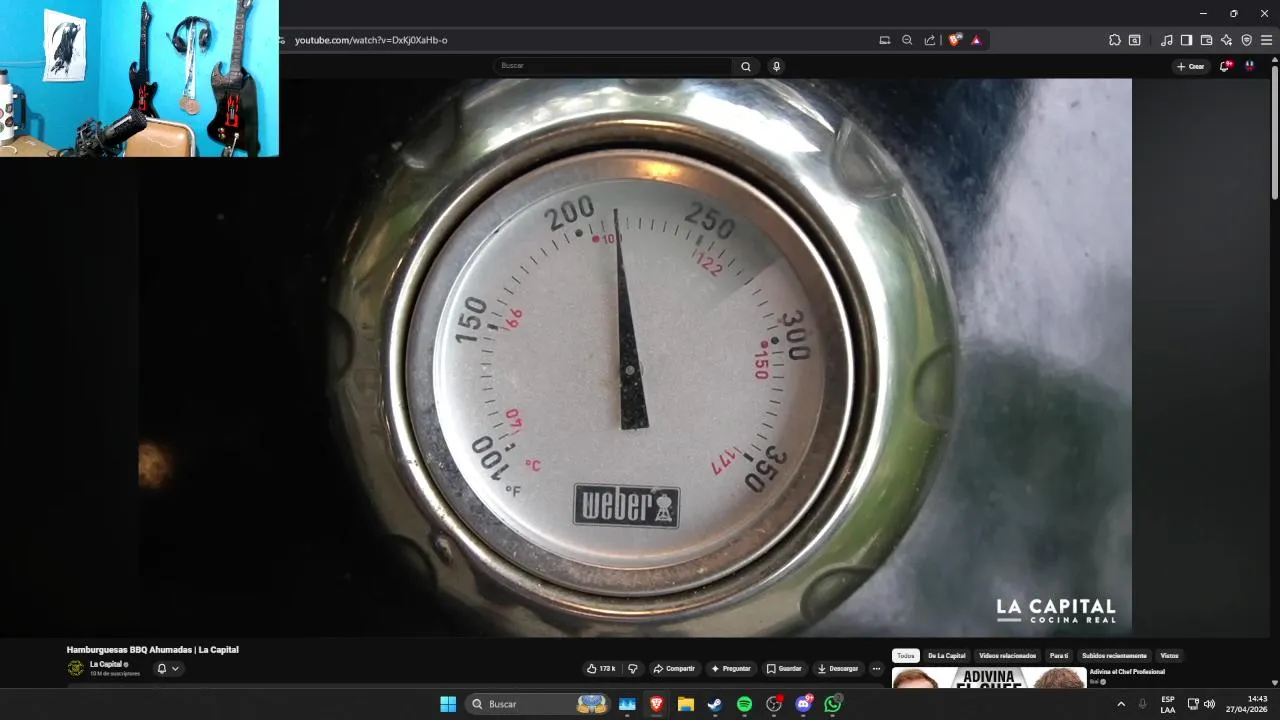This screenshot has width=1280, height=720.
Task: Click the Descargar button
Action: [x=838, y=668]
